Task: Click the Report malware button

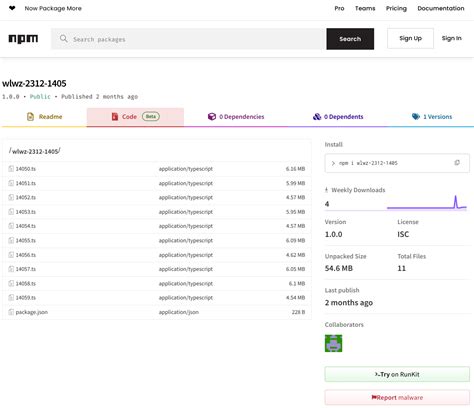Action: click(397, 398)
